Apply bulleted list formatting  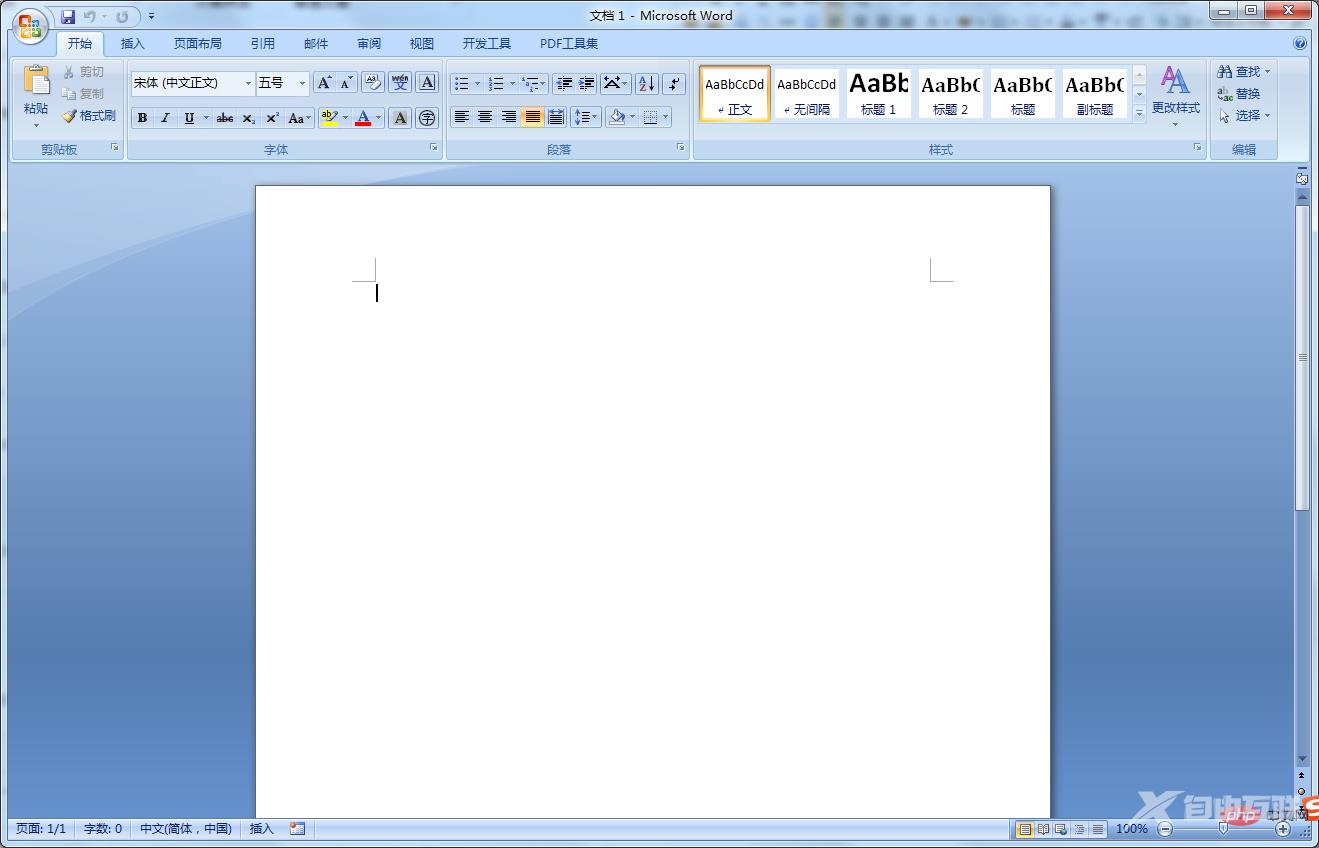[461, 84]
